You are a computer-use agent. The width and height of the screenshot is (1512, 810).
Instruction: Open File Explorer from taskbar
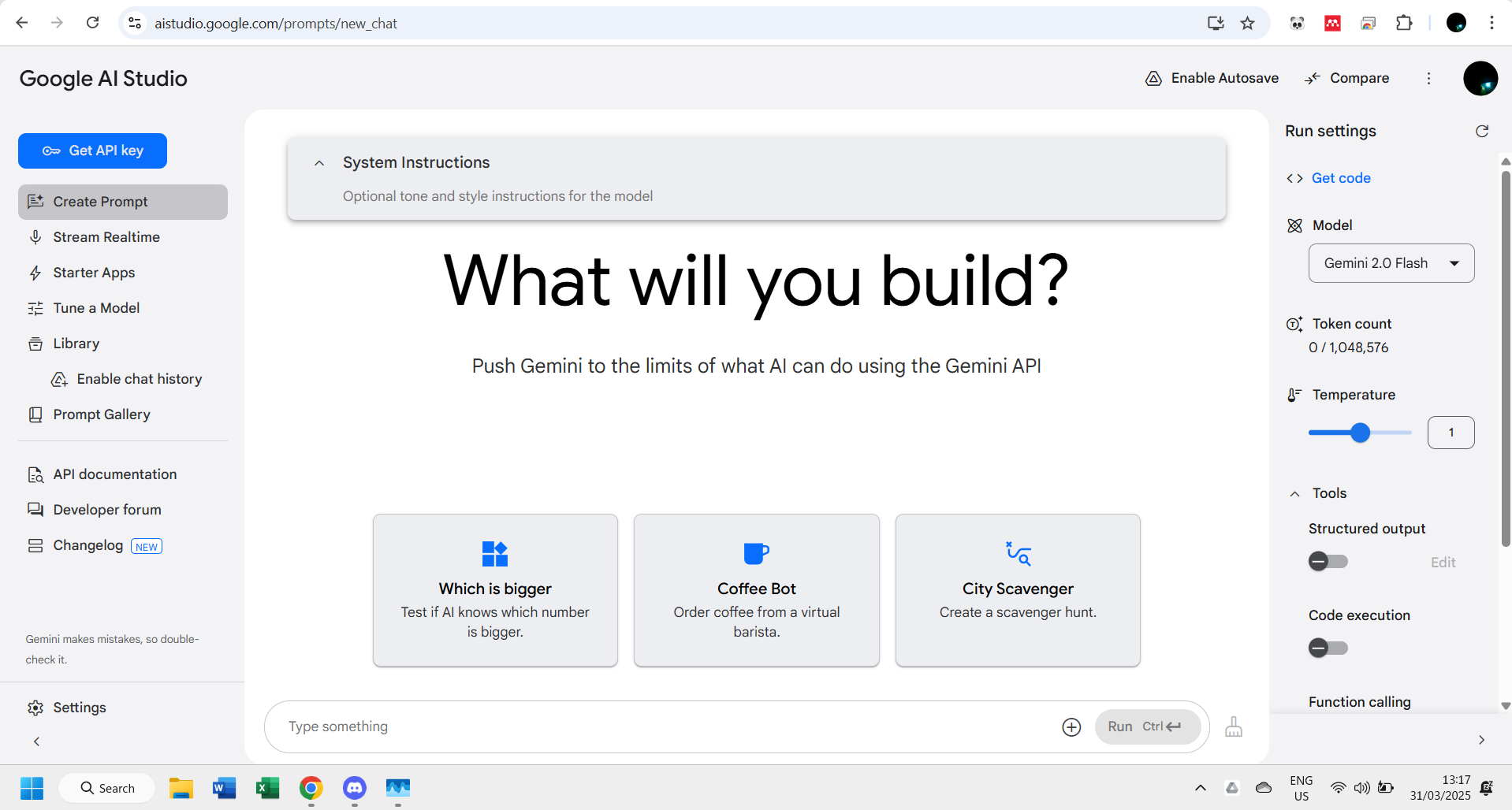[181, 788]
